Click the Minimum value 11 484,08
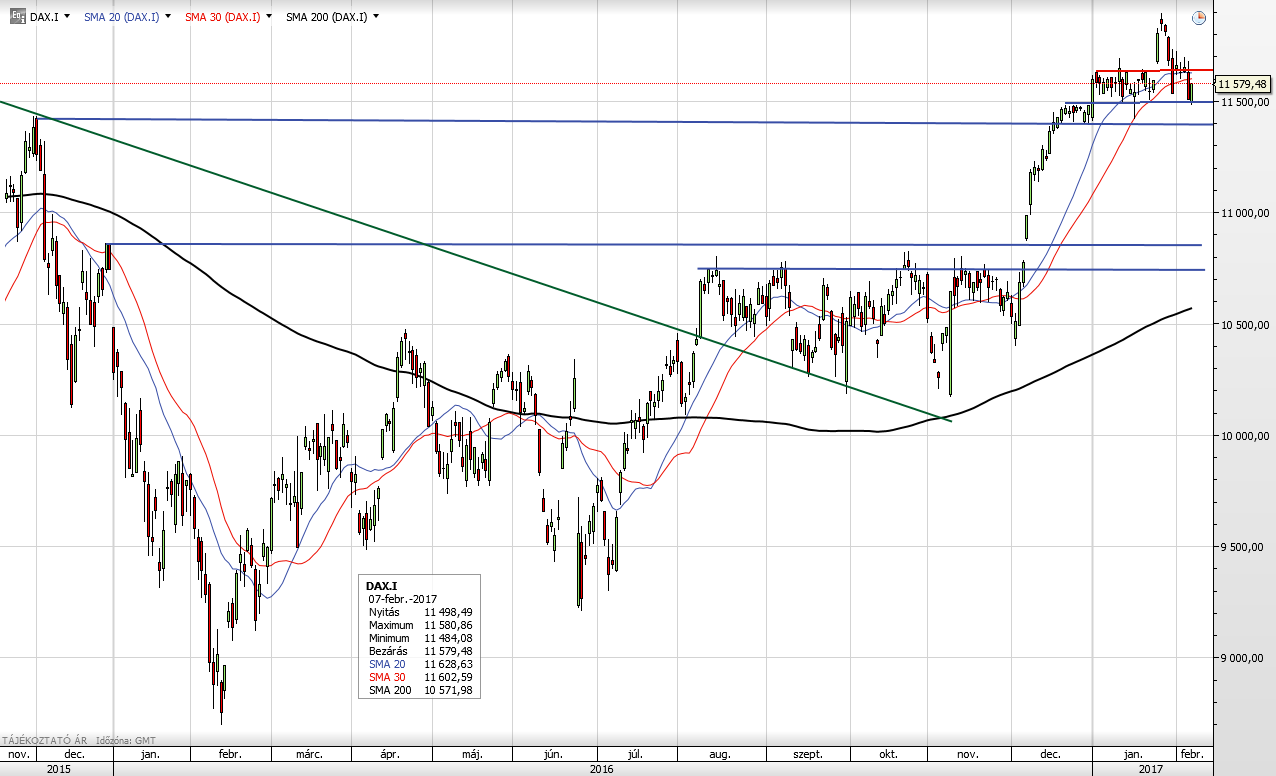 click(448, 638)
